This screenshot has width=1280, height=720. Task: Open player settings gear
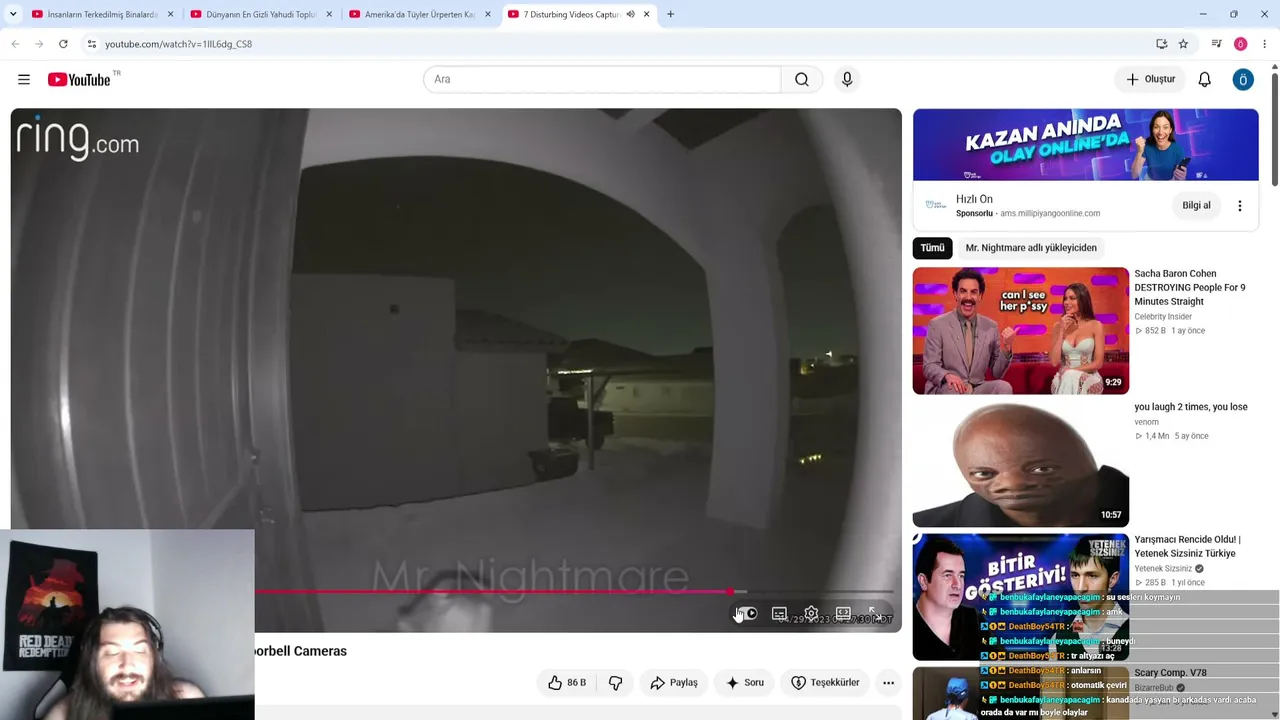click(x=811, y=613)
